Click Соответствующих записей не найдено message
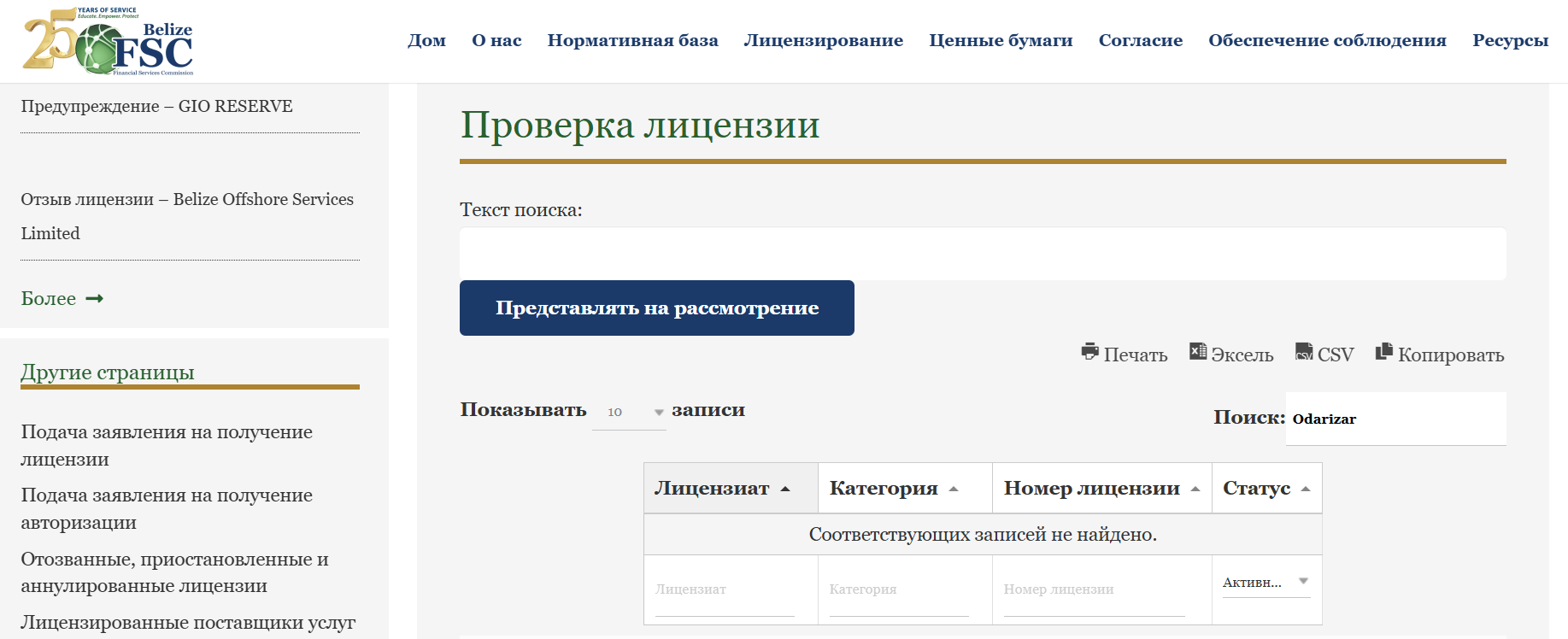Screen dimensions: 1568x639 (983, 534)
